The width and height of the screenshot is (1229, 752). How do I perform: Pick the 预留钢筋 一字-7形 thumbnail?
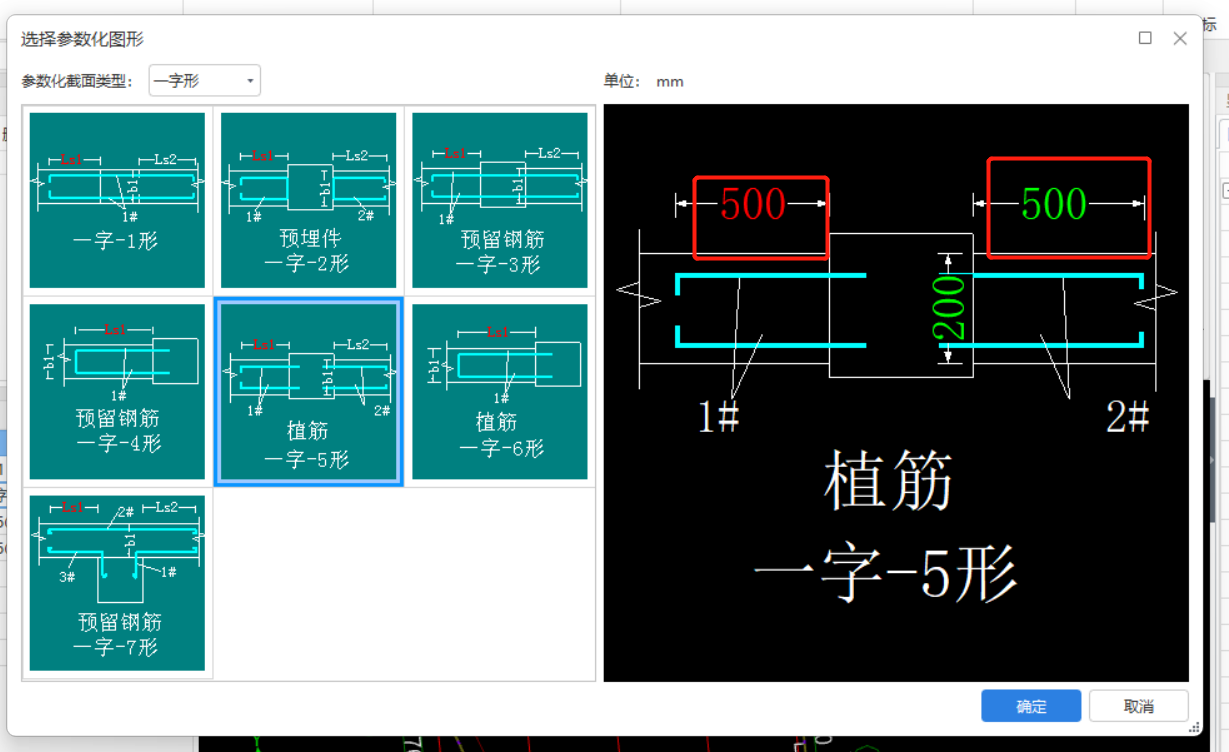point(117,583)
